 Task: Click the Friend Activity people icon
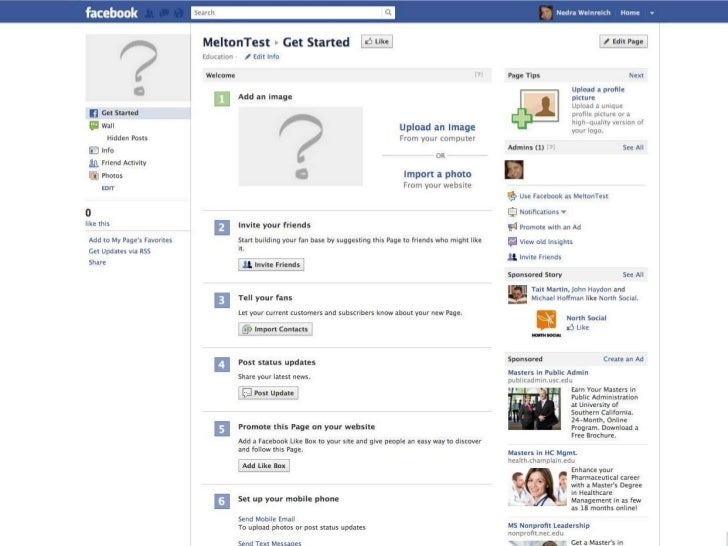94,163
